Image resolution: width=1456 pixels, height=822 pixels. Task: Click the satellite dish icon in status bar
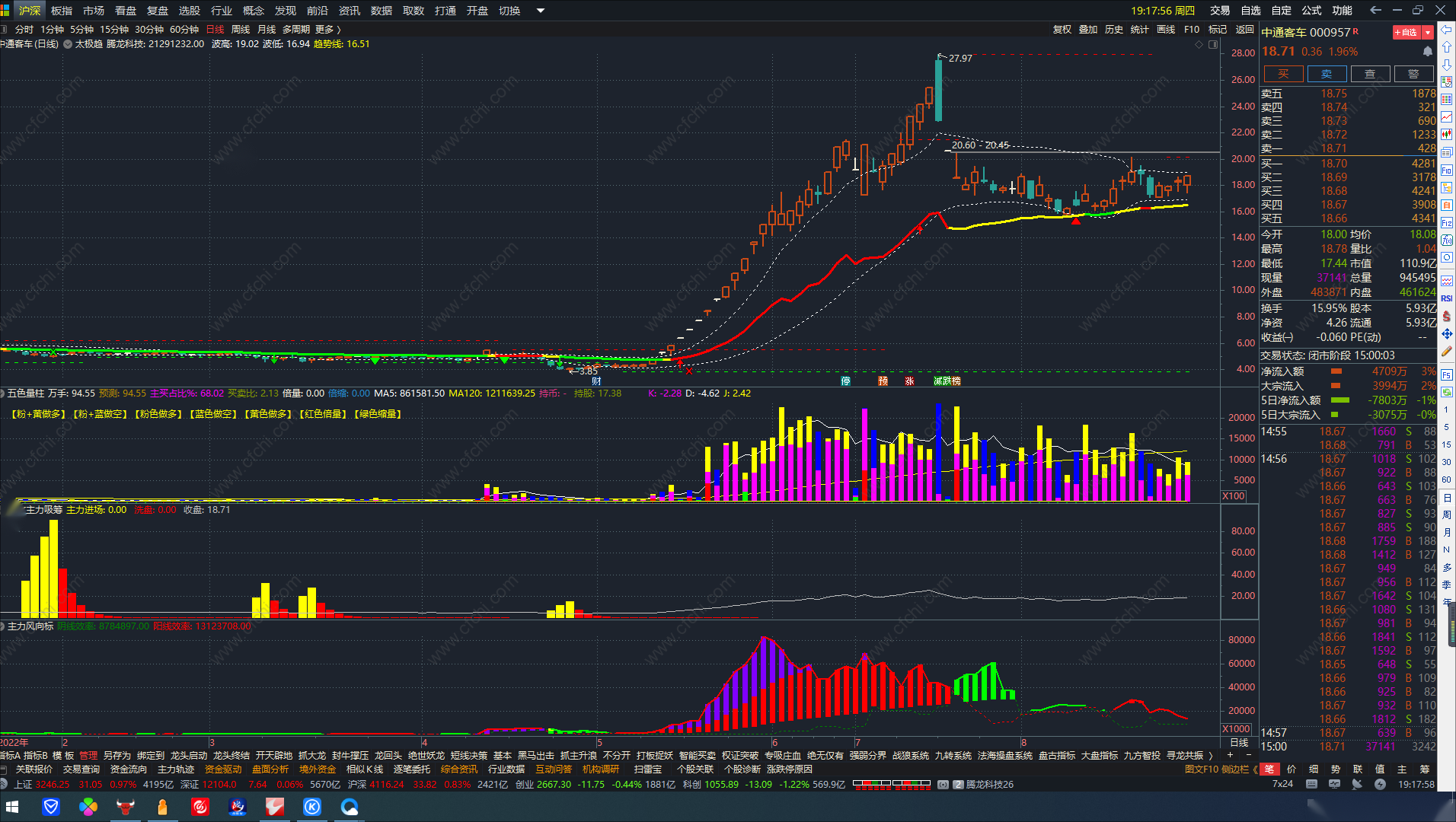click(1357, 784)
